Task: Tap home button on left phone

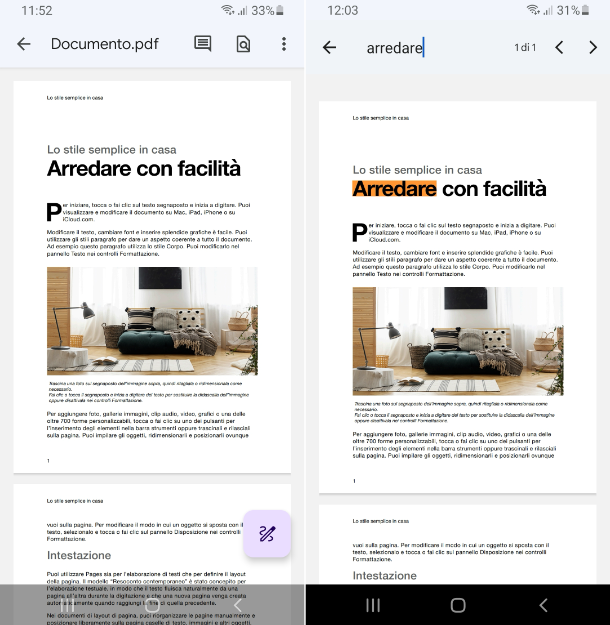Action: (x=152, y=605)
